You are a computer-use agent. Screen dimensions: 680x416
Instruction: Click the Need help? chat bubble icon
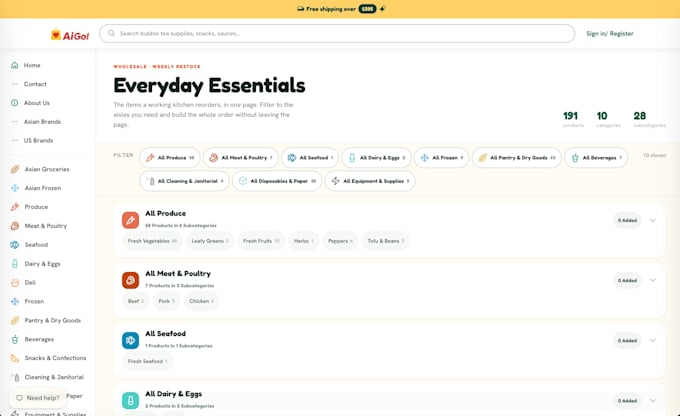point(19,398)
